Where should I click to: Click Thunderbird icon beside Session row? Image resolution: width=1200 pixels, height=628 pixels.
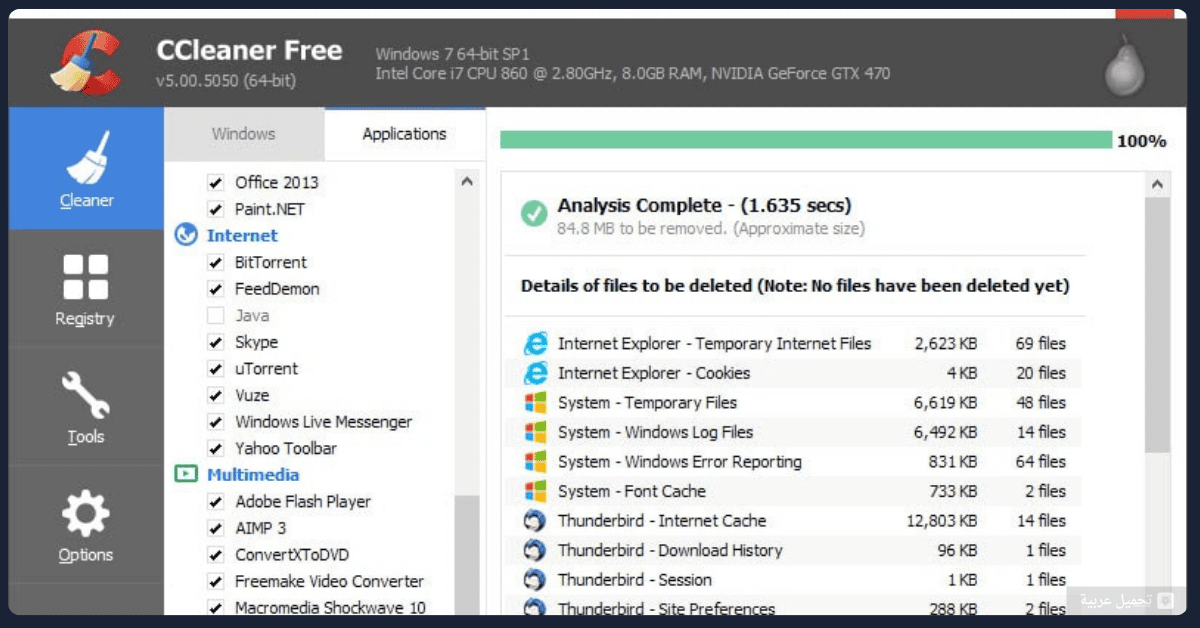536,580
